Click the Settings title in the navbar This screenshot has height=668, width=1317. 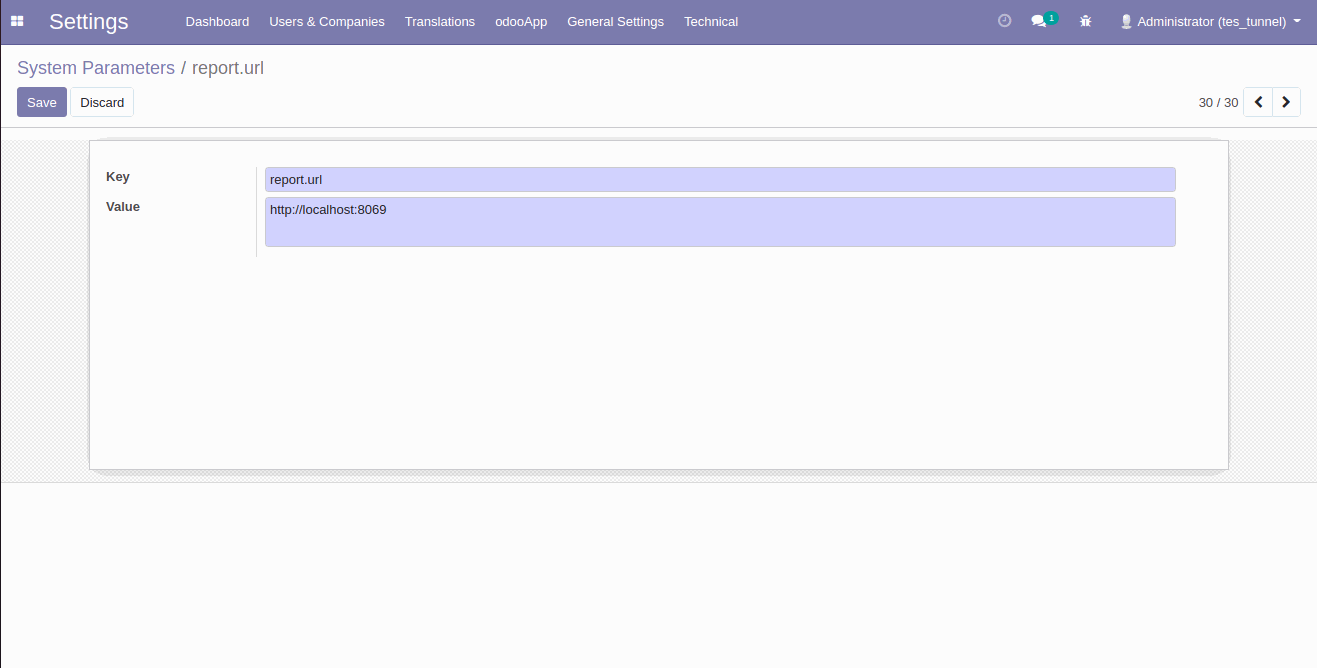pos(89,21)
